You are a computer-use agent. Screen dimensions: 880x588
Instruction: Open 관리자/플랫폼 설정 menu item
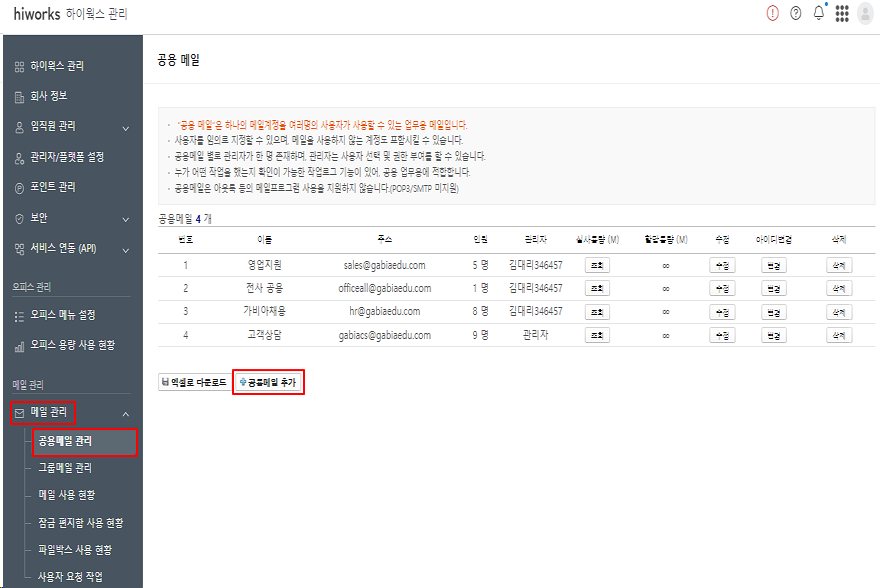pyautogui.click(x=67, y=157)
